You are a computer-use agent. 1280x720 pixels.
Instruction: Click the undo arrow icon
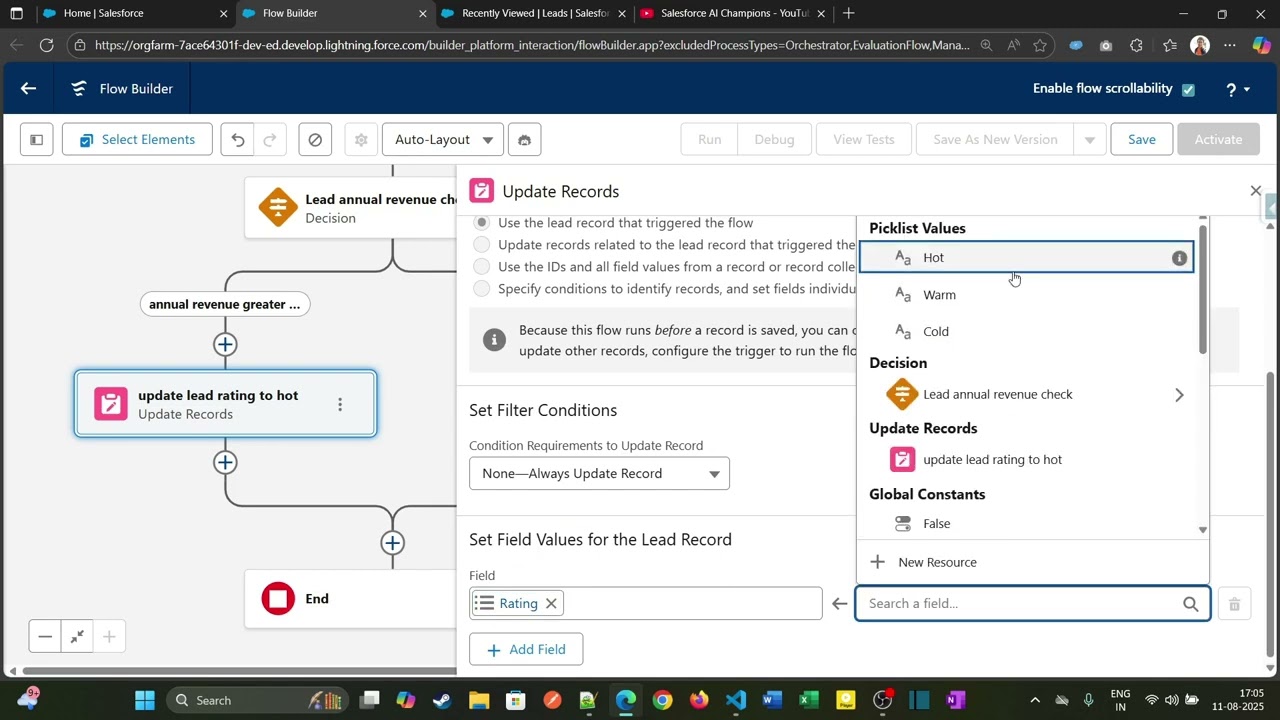[238, 140]
